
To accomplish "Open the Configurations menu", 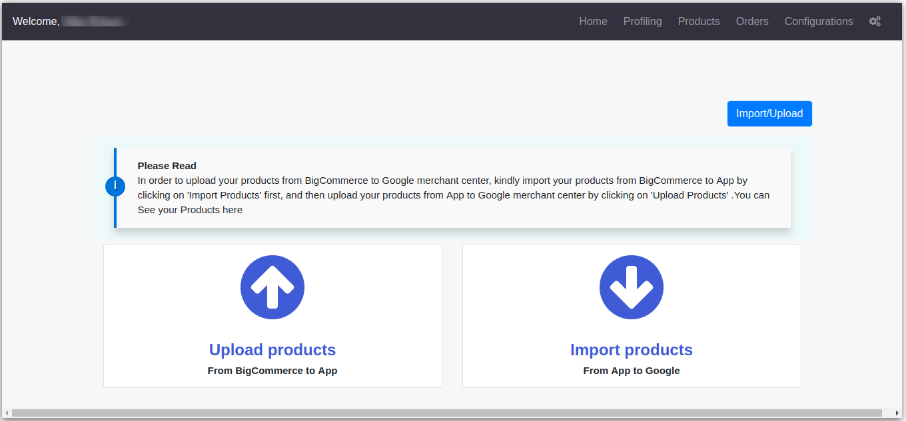I will point(819,21).
